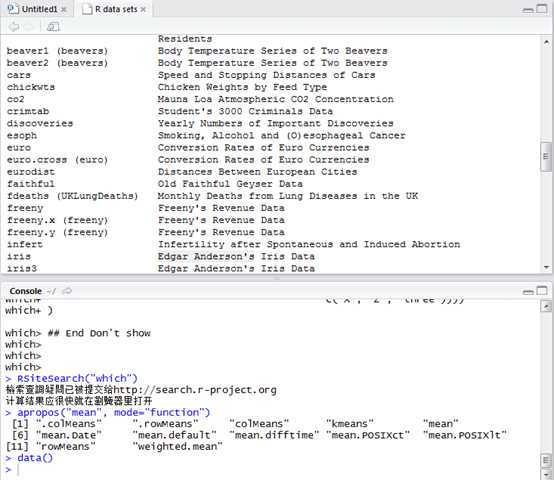Click the up arrow of the console scrollbar

546,307
